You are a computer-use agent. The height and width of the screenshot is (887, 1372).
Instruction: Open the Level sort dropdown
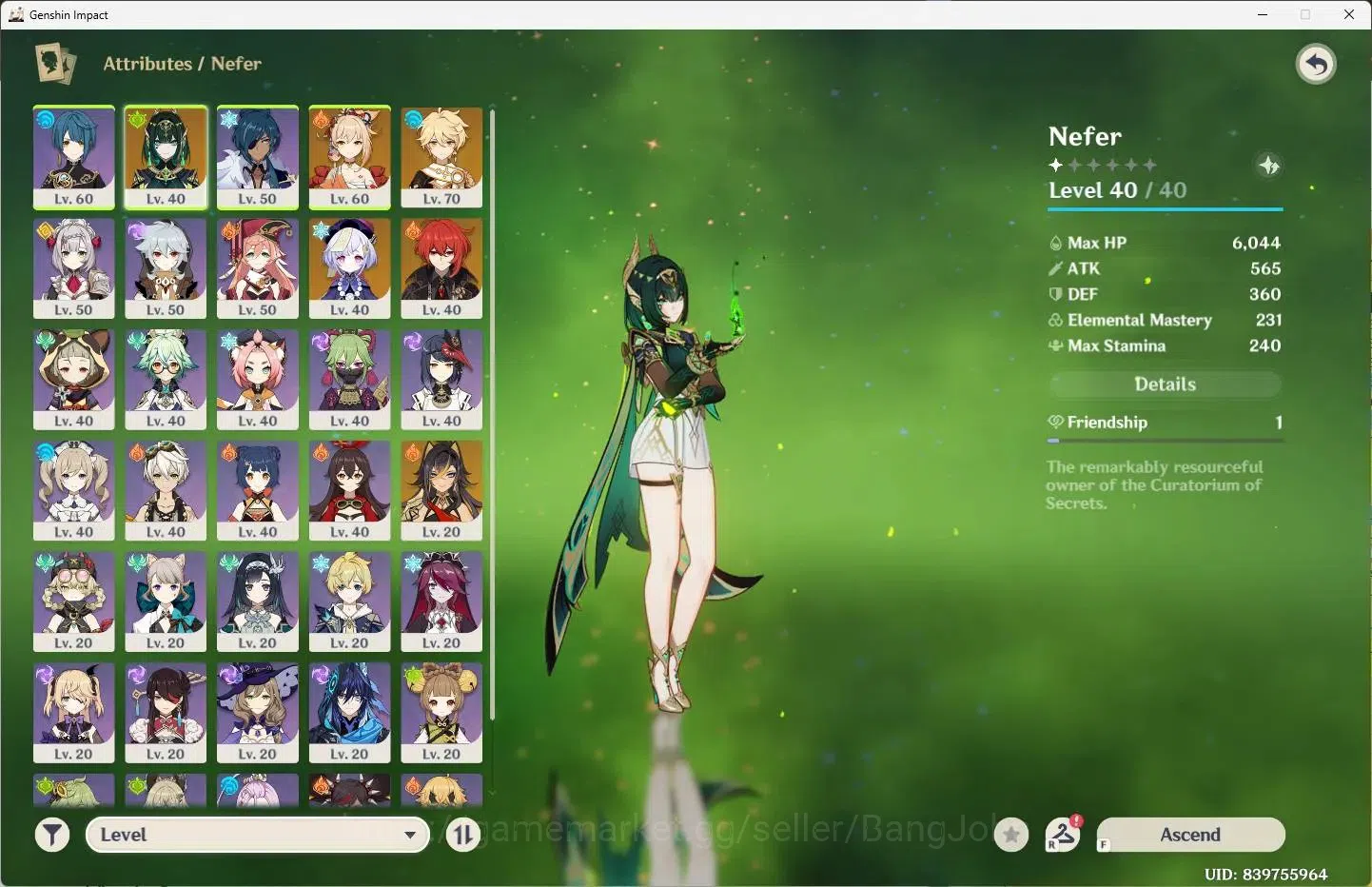coord(258,835)
